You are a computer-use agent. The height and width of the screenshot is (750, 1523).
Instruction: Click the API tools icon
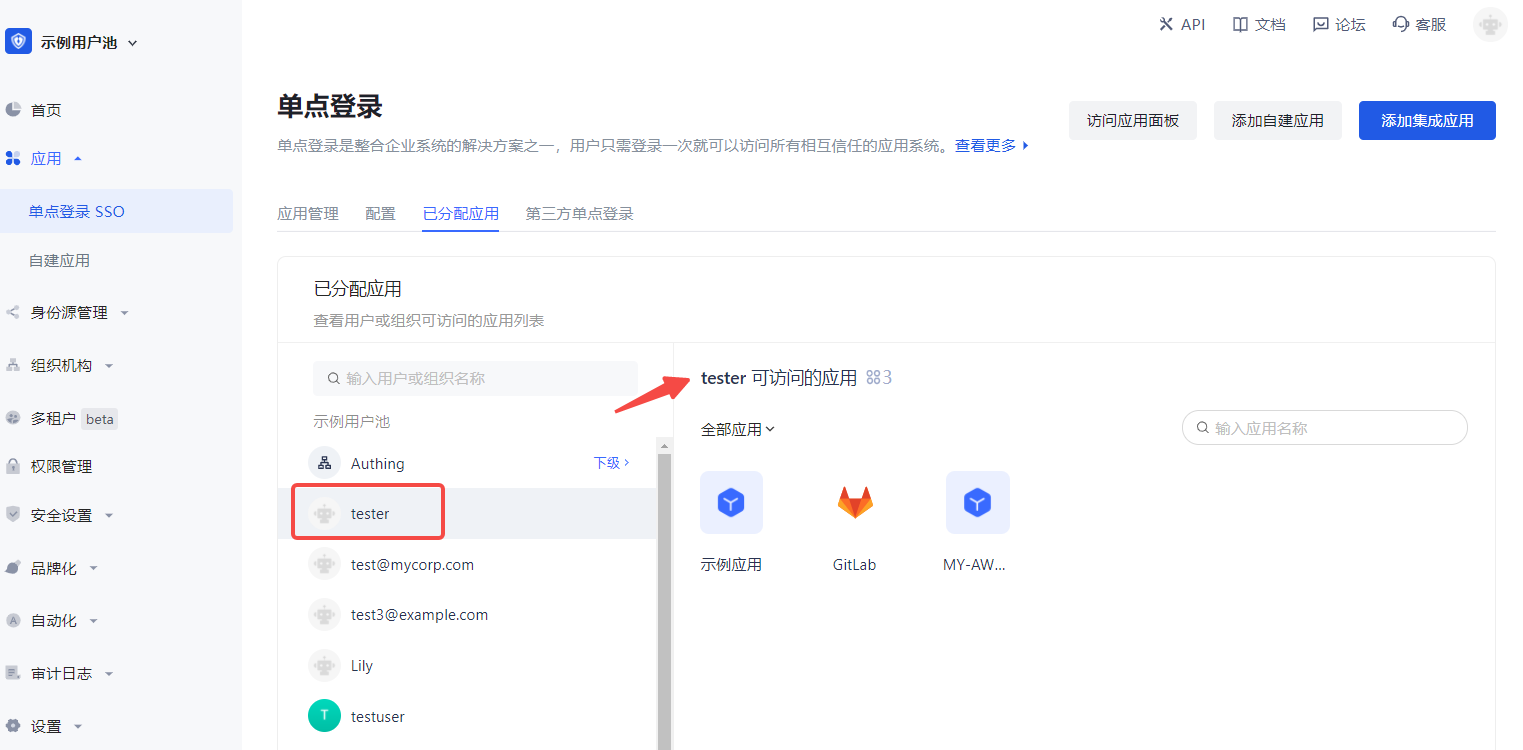pyautogui.click(x=1166, y=25)
